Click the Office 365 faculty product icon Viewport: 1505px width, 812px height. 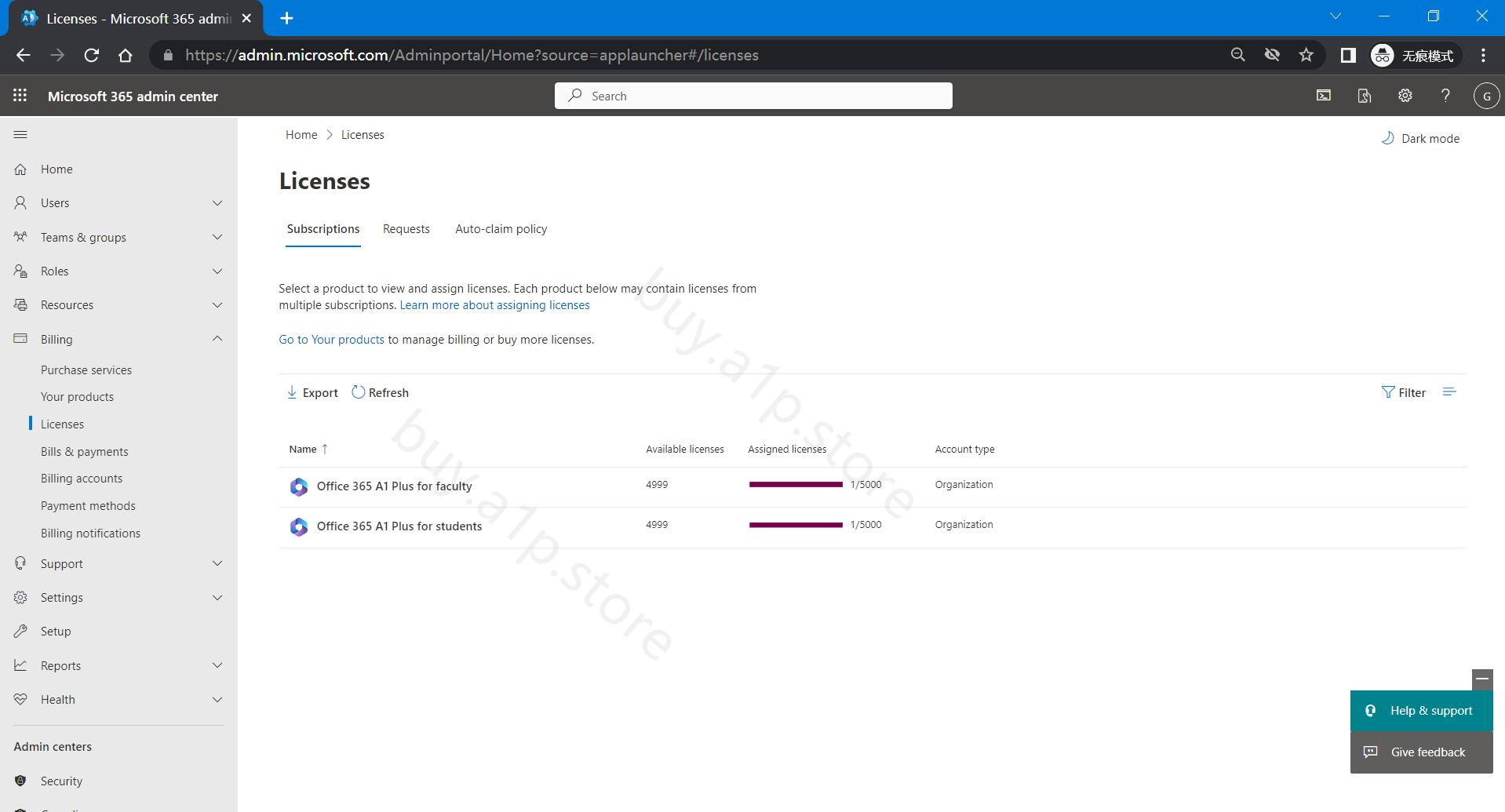point(299,486)
